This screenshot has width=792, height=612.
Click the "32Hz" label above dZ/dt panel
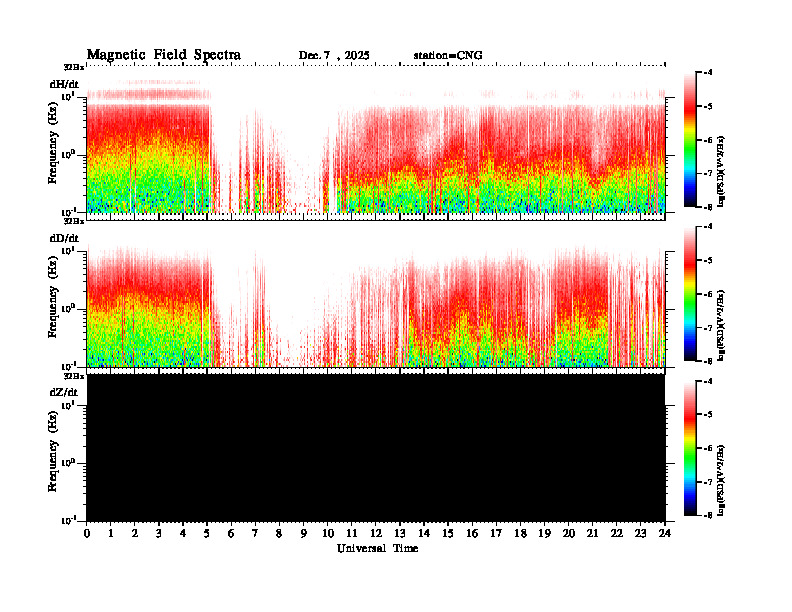[74, 376]
